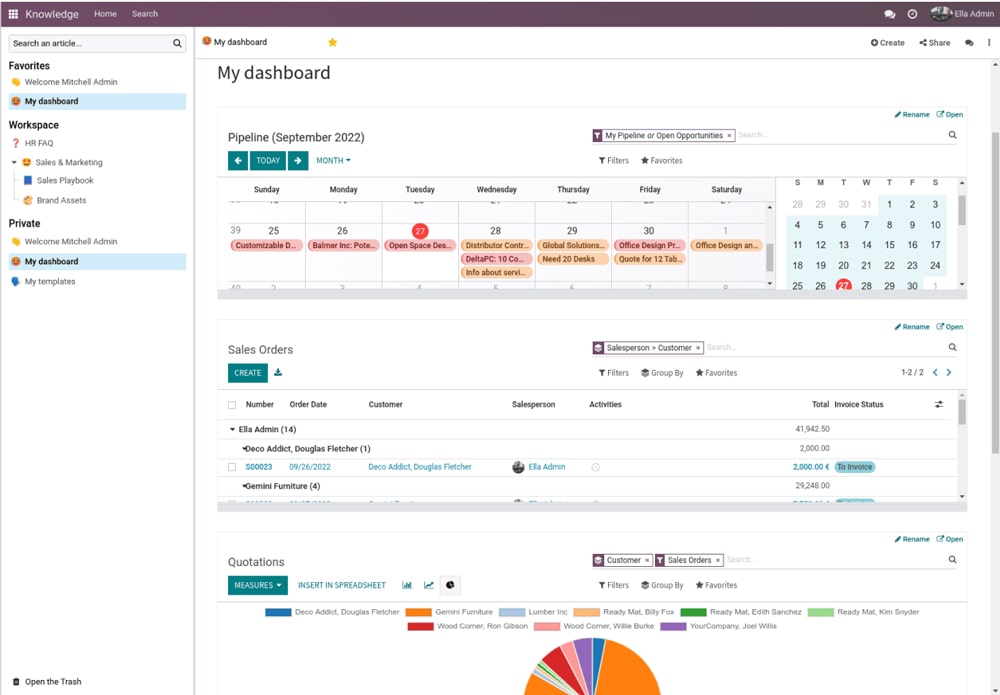Image resolution: width=1000 pixels, height=695 pixels.
Task: Open the MONTH dropdown in Pipeline
Action: [x=333, y=160]
